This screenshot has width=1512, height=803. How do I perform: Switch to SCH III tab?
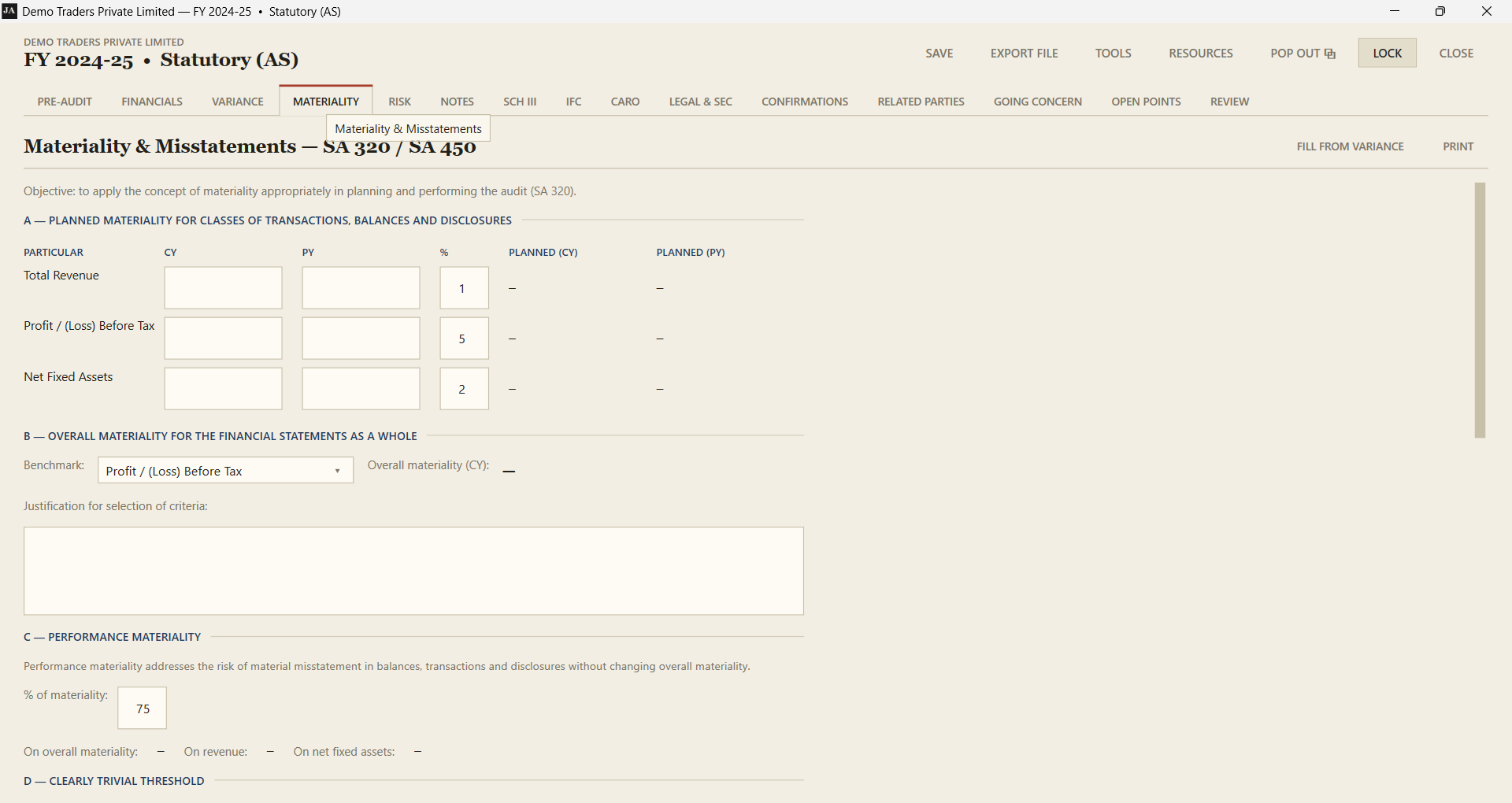[520, 102]
